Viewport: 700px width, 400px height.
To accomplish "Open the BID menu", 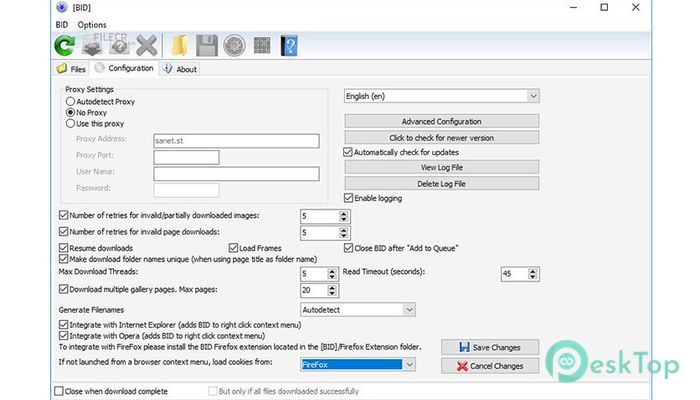I will pos(62,25).
